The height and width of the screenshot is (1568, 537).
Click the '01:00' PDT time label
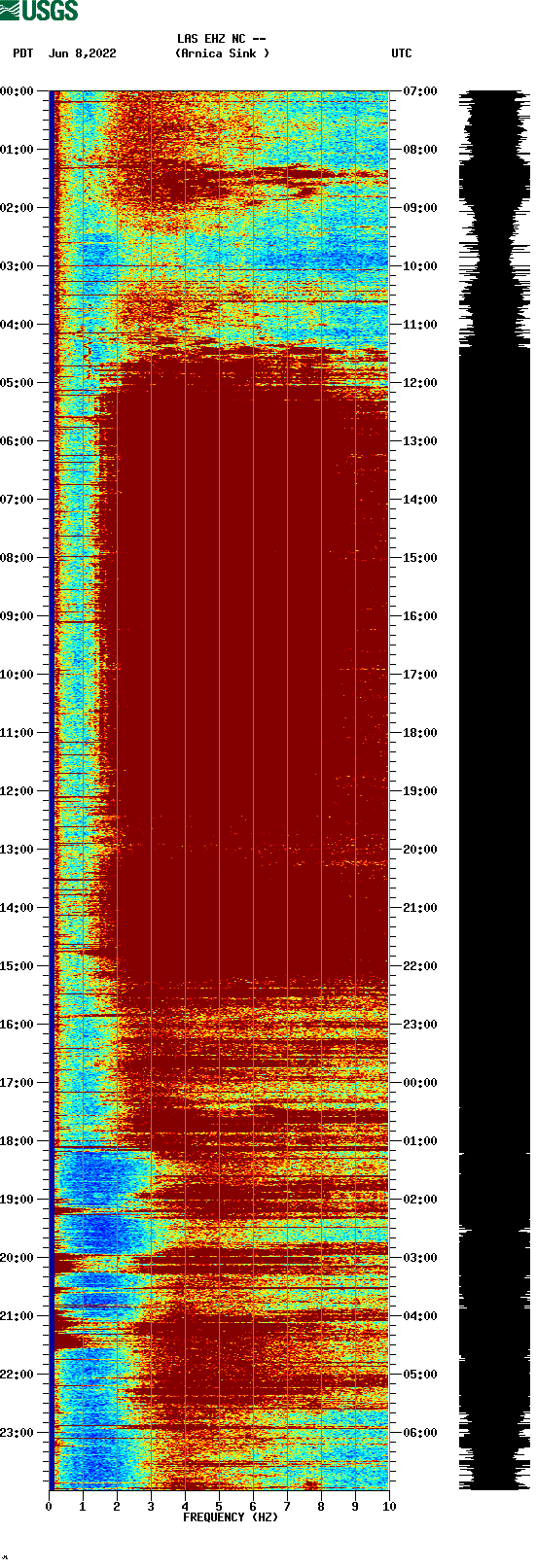pos(17,150)
